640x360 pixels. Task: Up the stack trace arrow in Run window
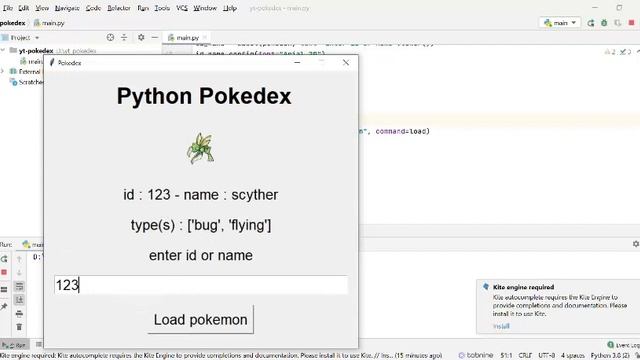tap(19, 259)
